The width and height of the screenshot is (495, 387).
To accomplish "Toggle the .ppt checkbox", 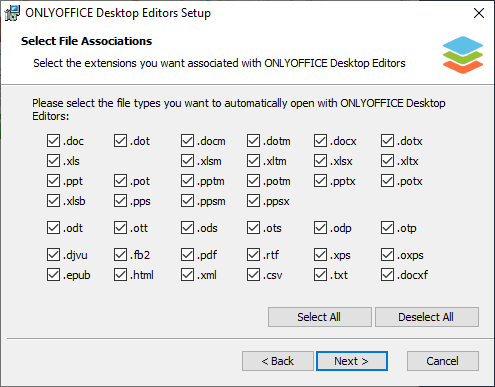I will 53,181.
